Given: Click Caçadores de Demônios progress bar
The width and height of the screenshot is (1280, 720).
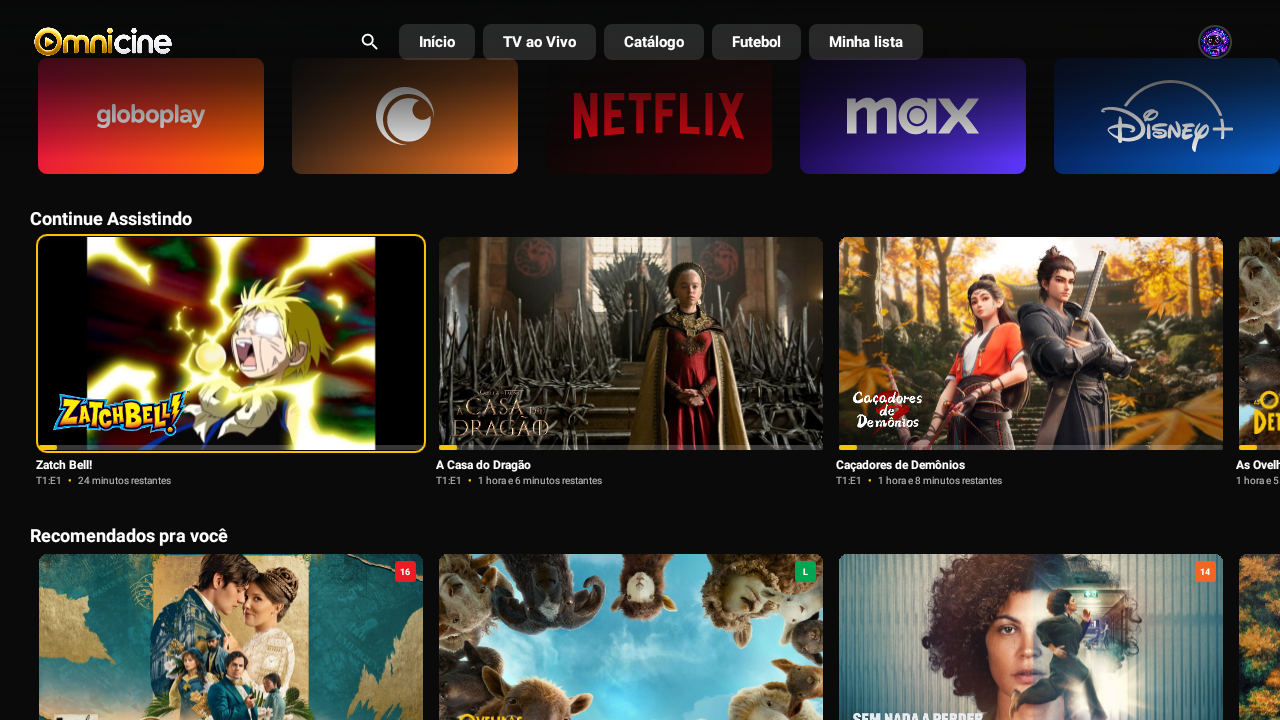Looking at the screenshot, I should coord(1031,447).
